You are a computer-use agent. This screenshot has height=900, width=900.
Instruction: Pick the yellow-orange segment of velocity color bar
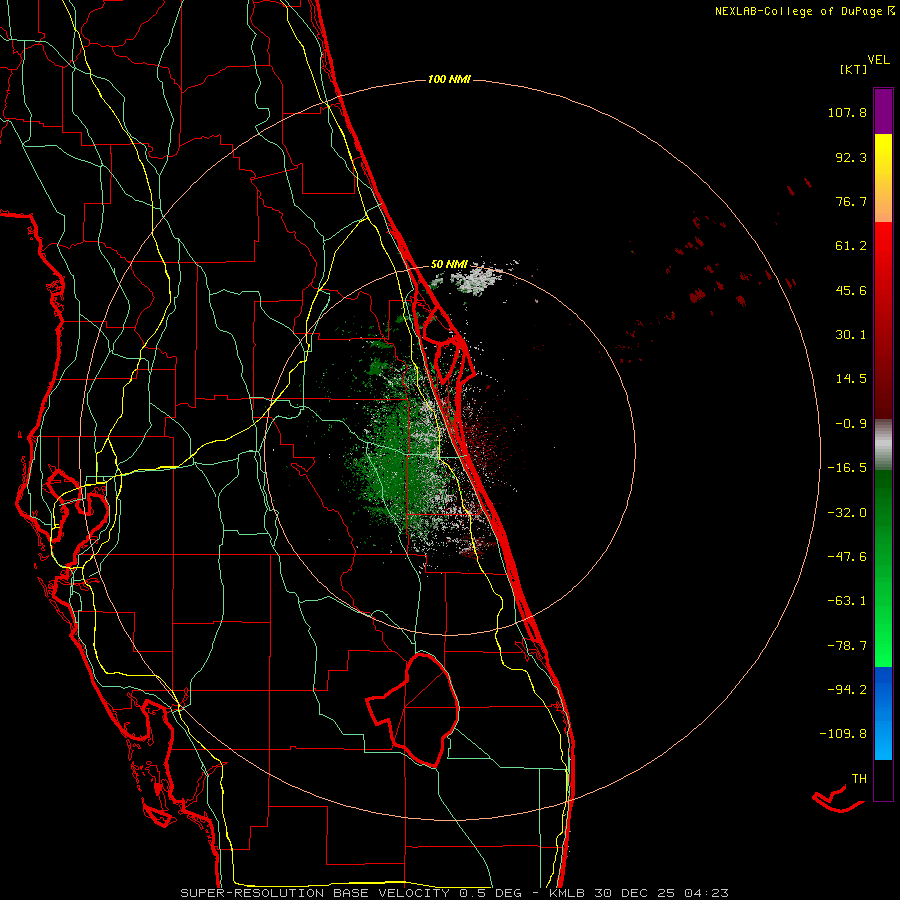(883, 178)
